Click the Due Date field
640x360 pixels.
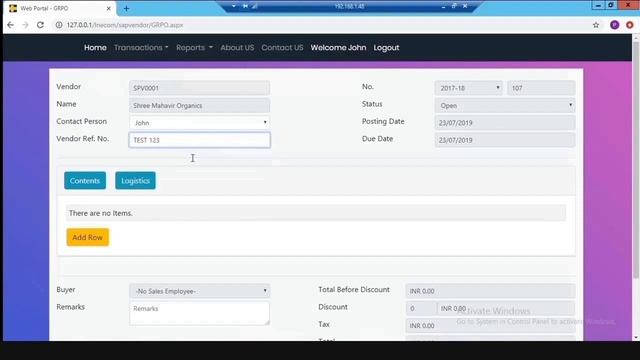[x=505, y=140]
